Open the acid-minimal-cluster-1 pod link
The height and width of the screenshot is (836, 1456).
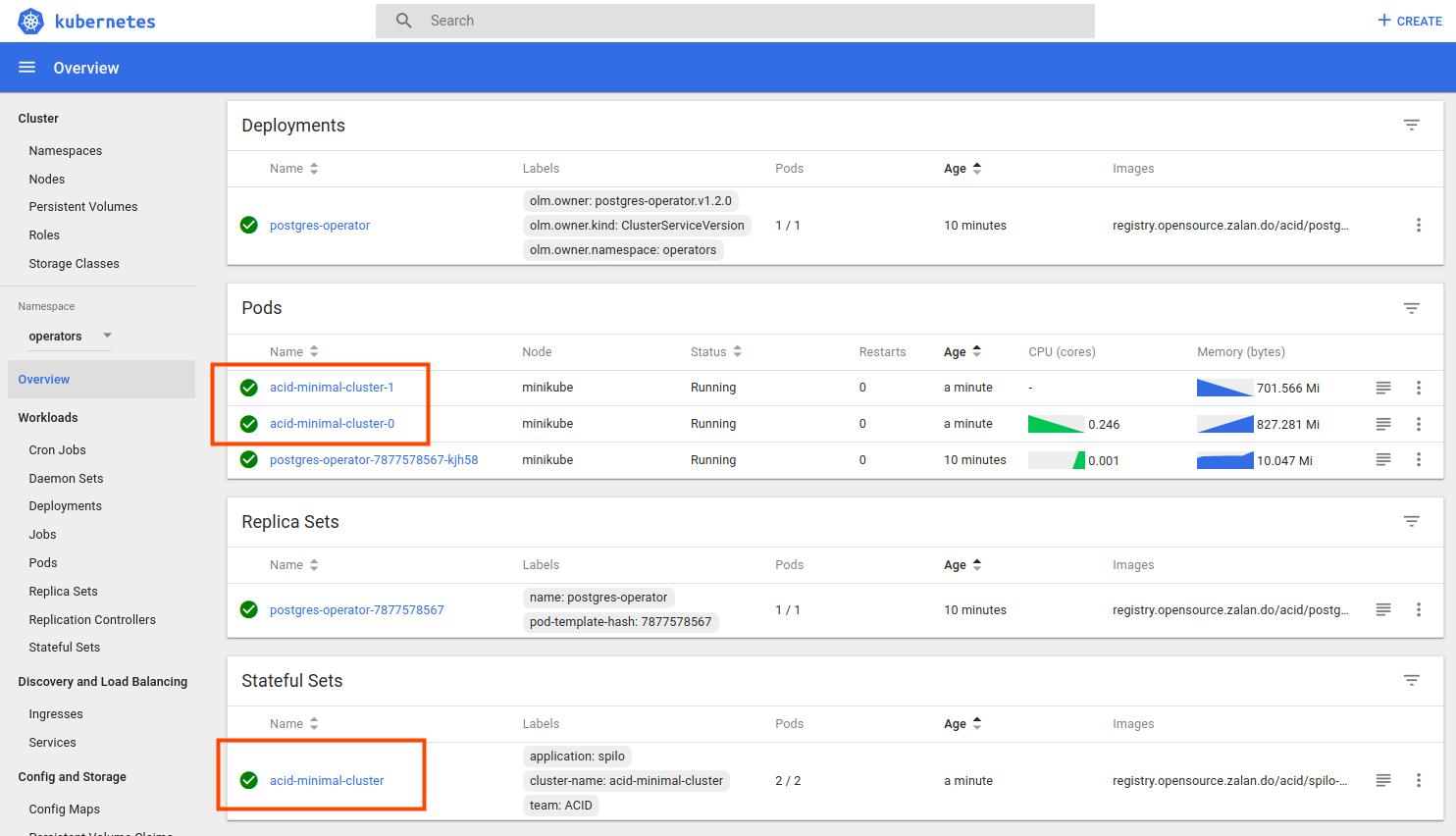point(332,388)
